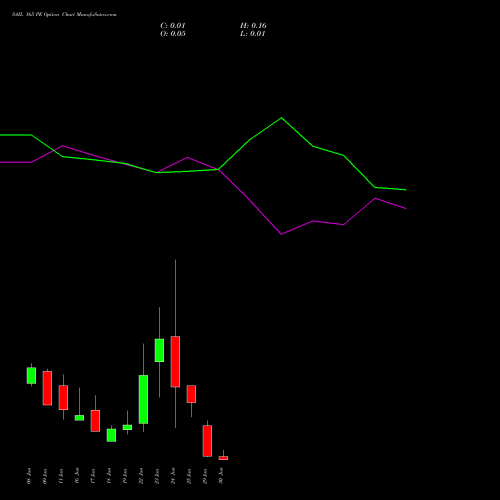The width and height of the screenshot is (500, 500).
Task: Click the tiny red candle above 30 Jun
Action: pyautogui.click(x=223, y=458)
